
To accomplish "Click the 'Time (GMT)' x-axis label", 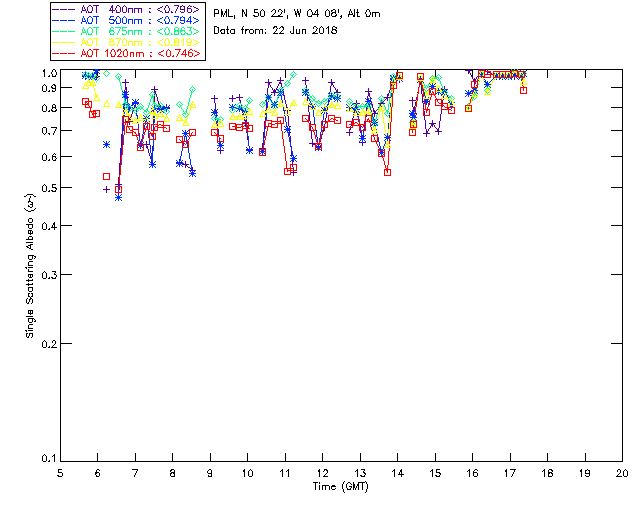I will tap(341, 487).
